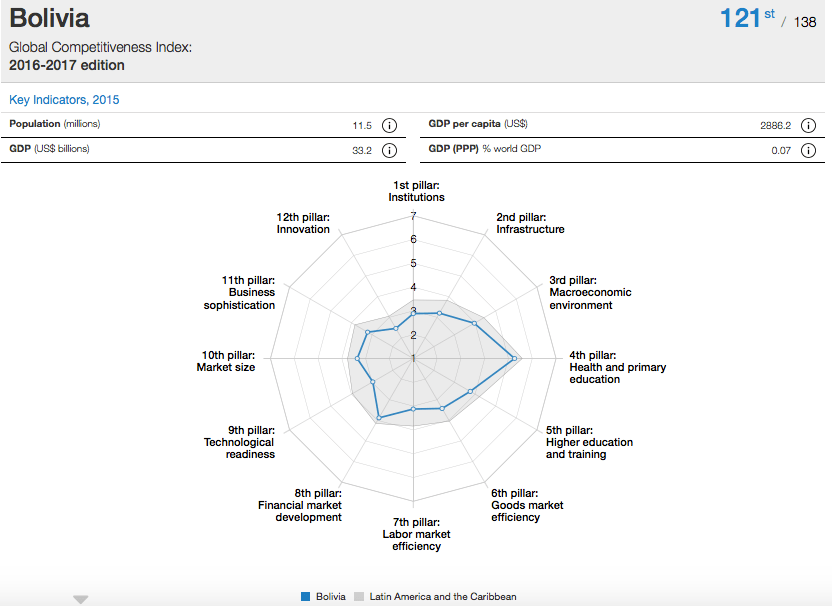Toggle the gray Latin America legend swatch

pos(360,597)
